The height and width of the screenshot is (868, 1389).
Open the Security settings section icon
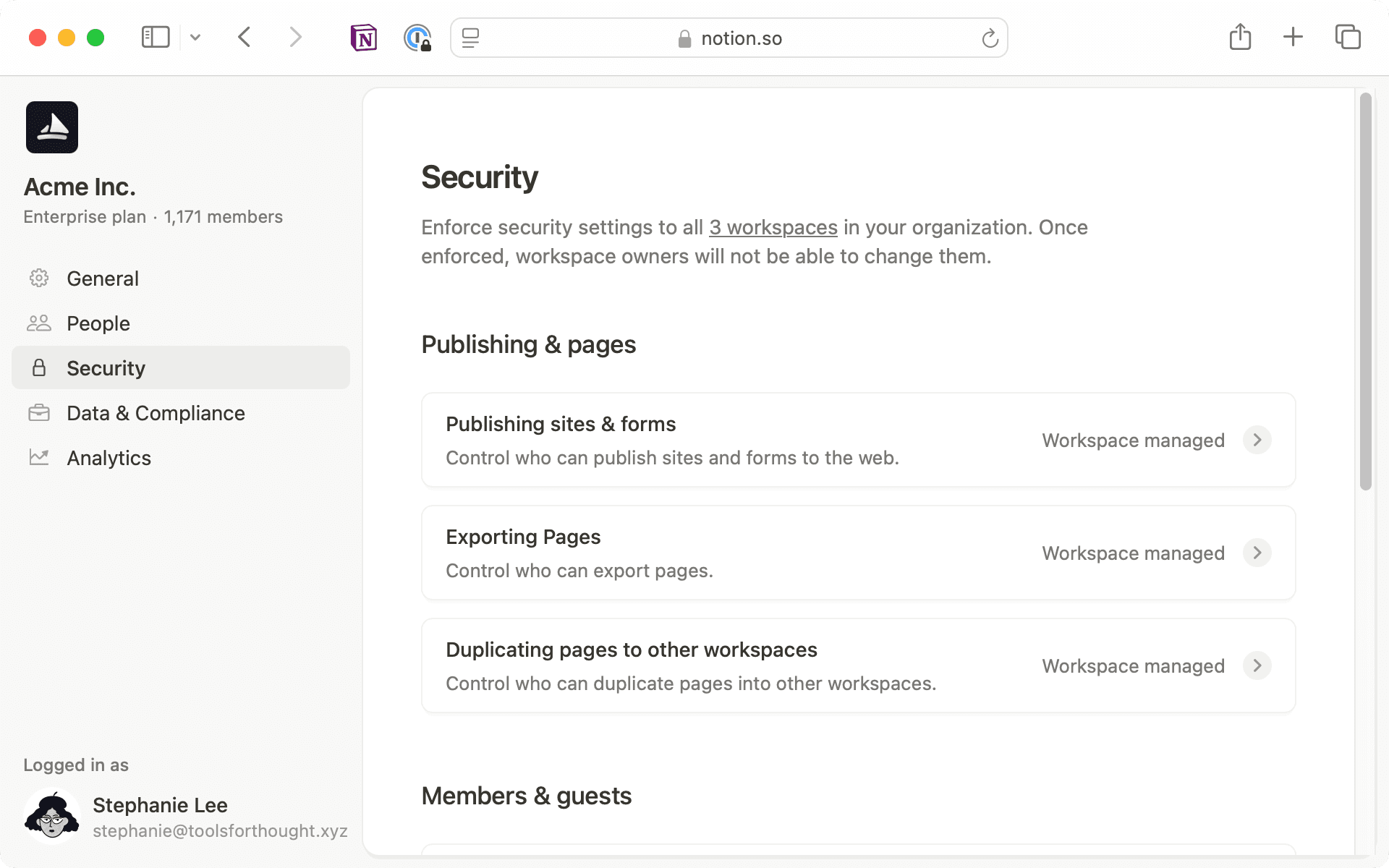[x=39, y=367]
